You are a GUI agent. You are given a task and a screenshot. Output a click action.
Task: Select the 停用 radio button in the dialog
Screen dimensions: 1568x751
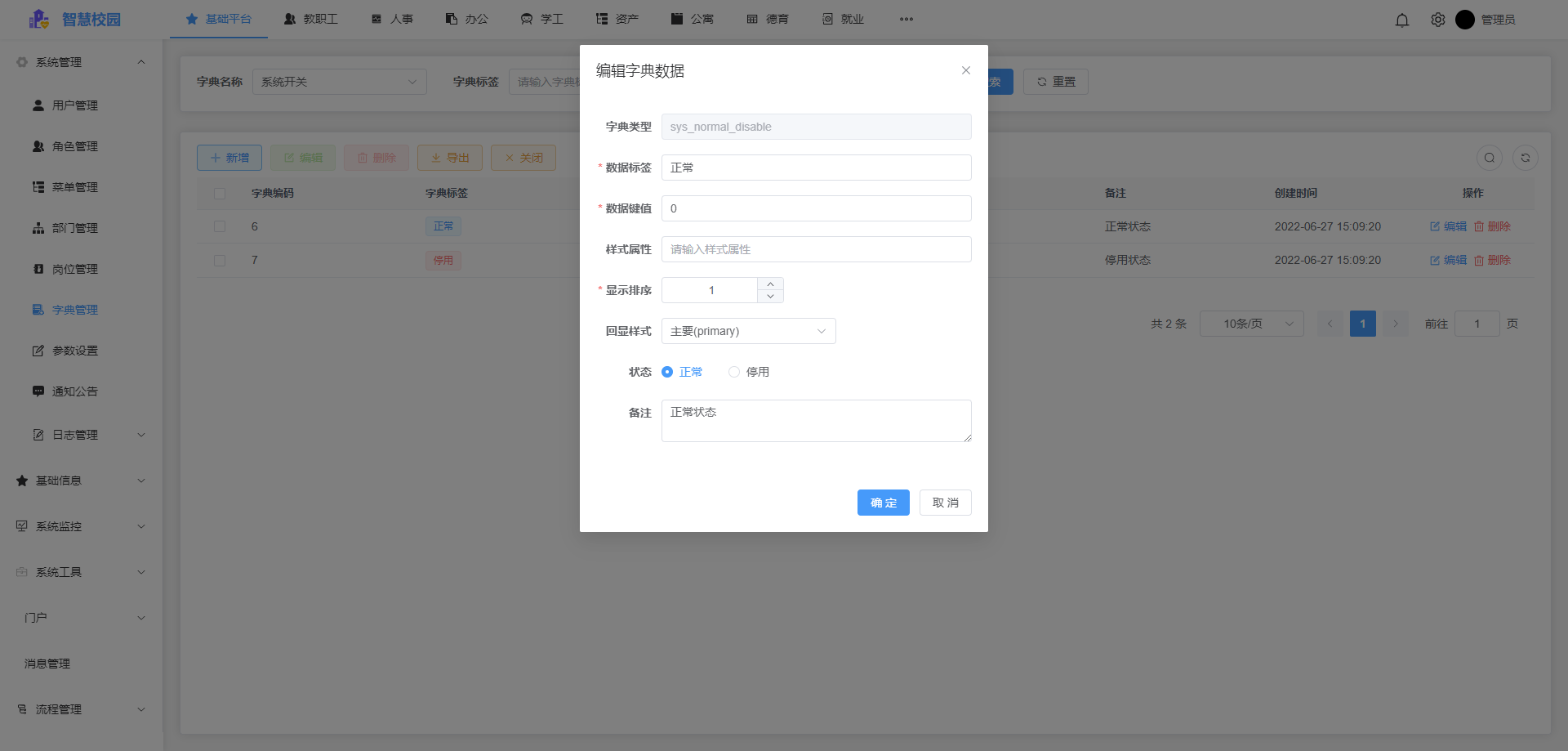[x=734, y=372]
